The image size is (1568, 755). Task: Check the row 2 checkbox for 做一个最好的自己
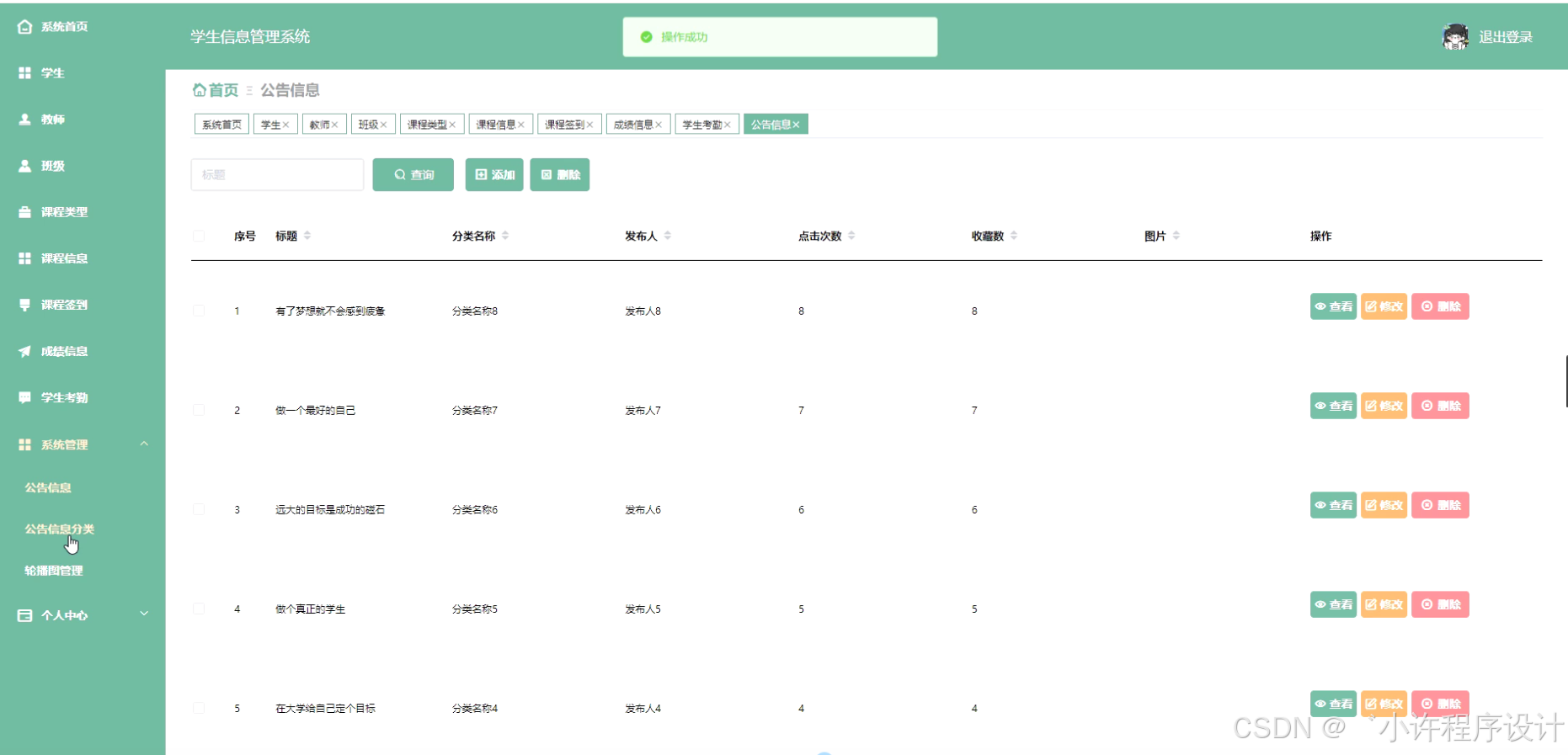(x=199, y=410)
